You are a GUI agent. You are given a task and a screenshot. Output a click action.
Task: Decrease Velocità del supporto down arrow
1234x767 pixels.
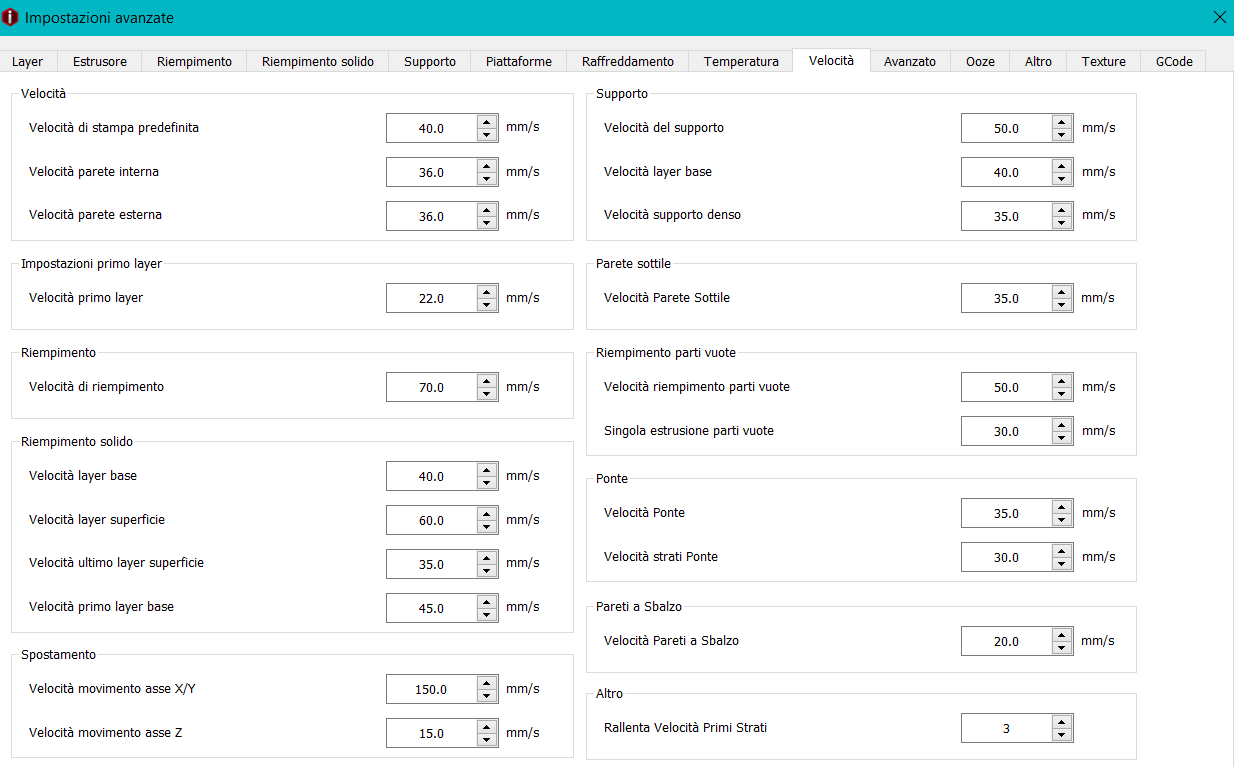1062,135
